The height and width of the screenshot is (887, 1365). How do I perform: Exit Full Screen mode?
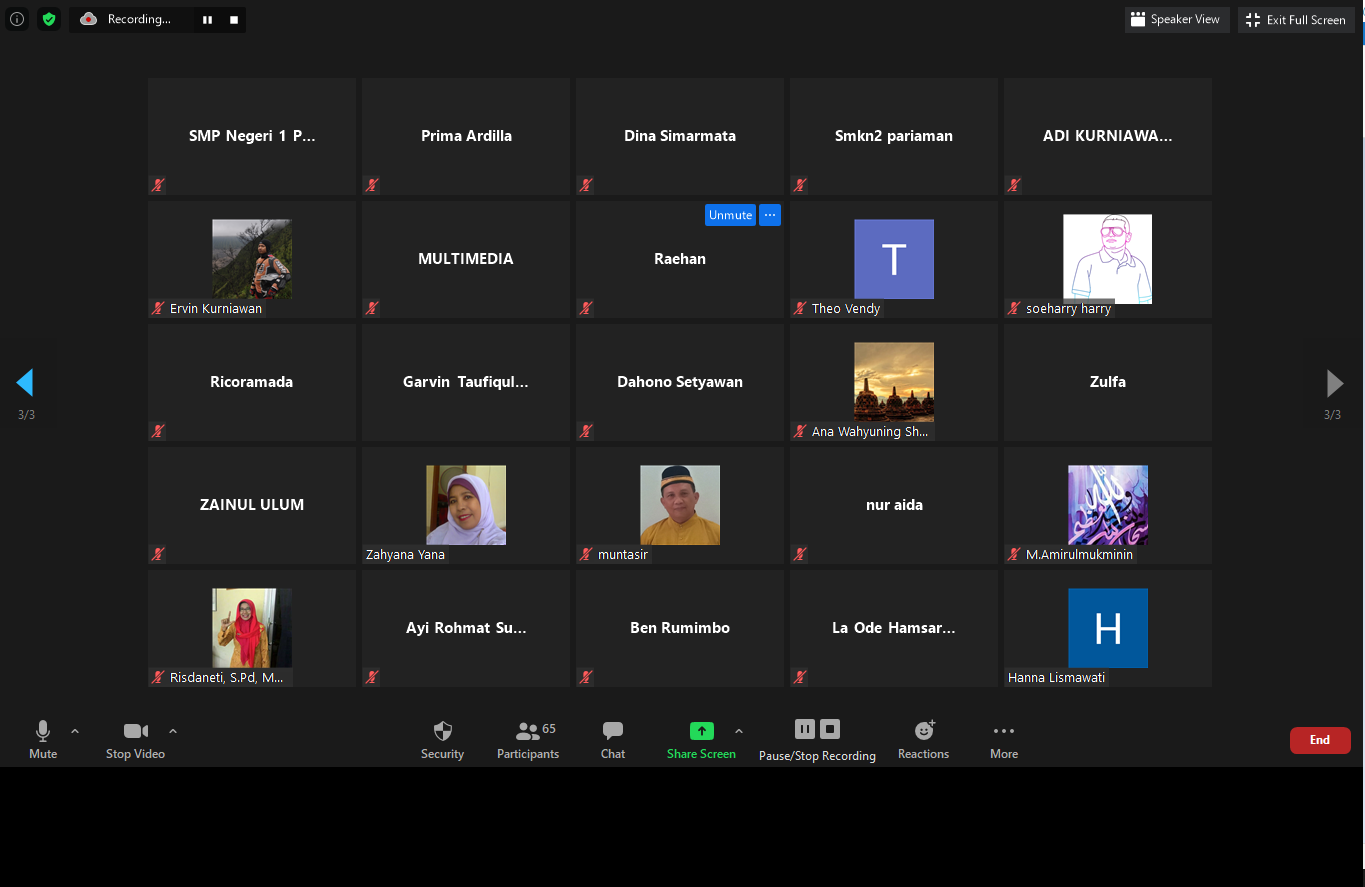pyautogui.click(x=1296, y=20)
